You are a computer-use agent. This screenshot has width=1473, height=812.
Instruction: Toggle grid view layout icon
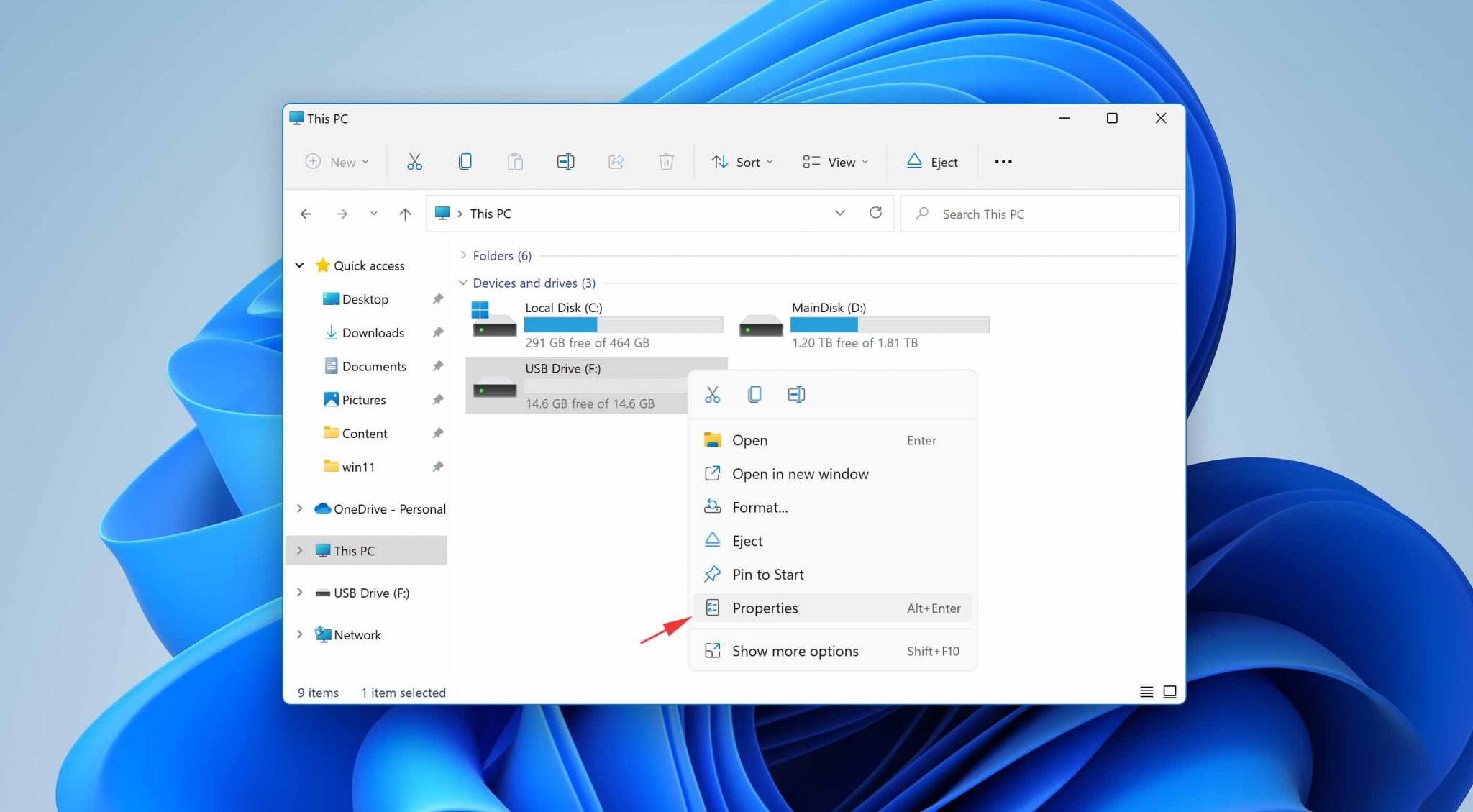coord(1169,691)
